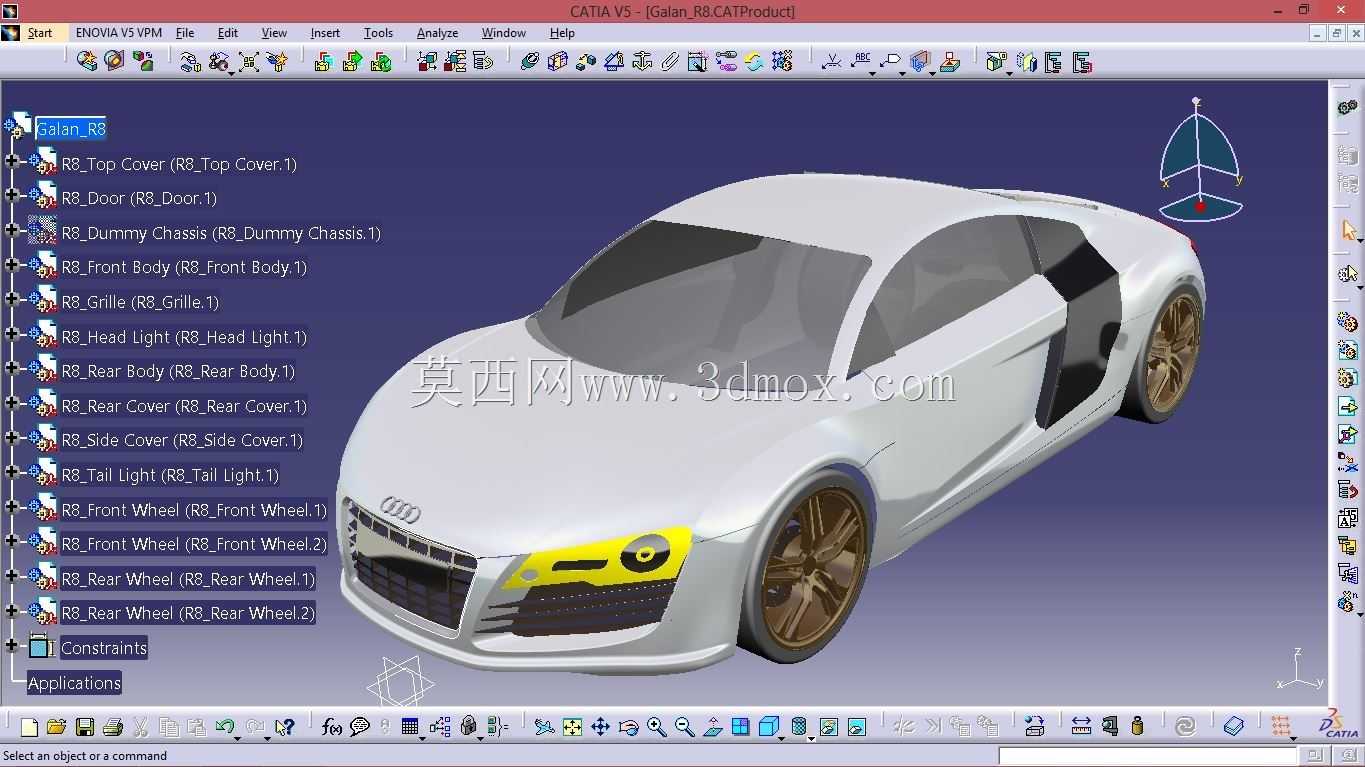1365x767 pixels.
Task: Select the Galan_R8 root product
Action: pos(70,129)
